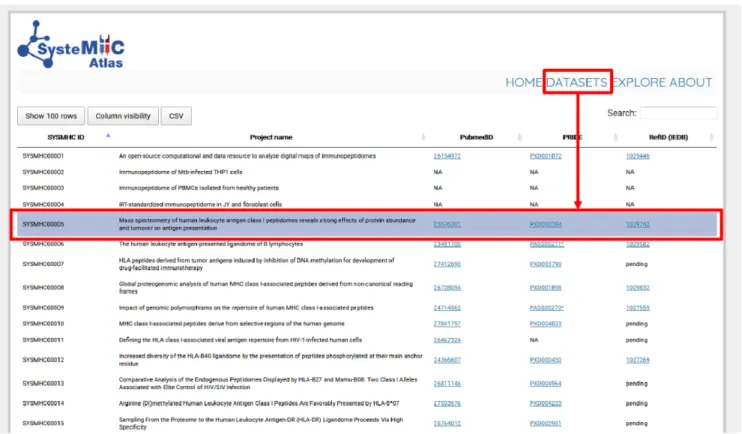Open PRIDE link in SYSMHC00008 row

click(x=545, y=288)
